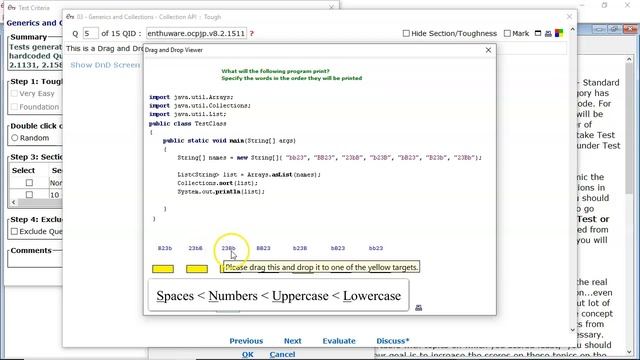Image resolution: width=640 pixels, height=360 pixels.
Task: Click the key icon in the question window title
Action: click(70, 17)
